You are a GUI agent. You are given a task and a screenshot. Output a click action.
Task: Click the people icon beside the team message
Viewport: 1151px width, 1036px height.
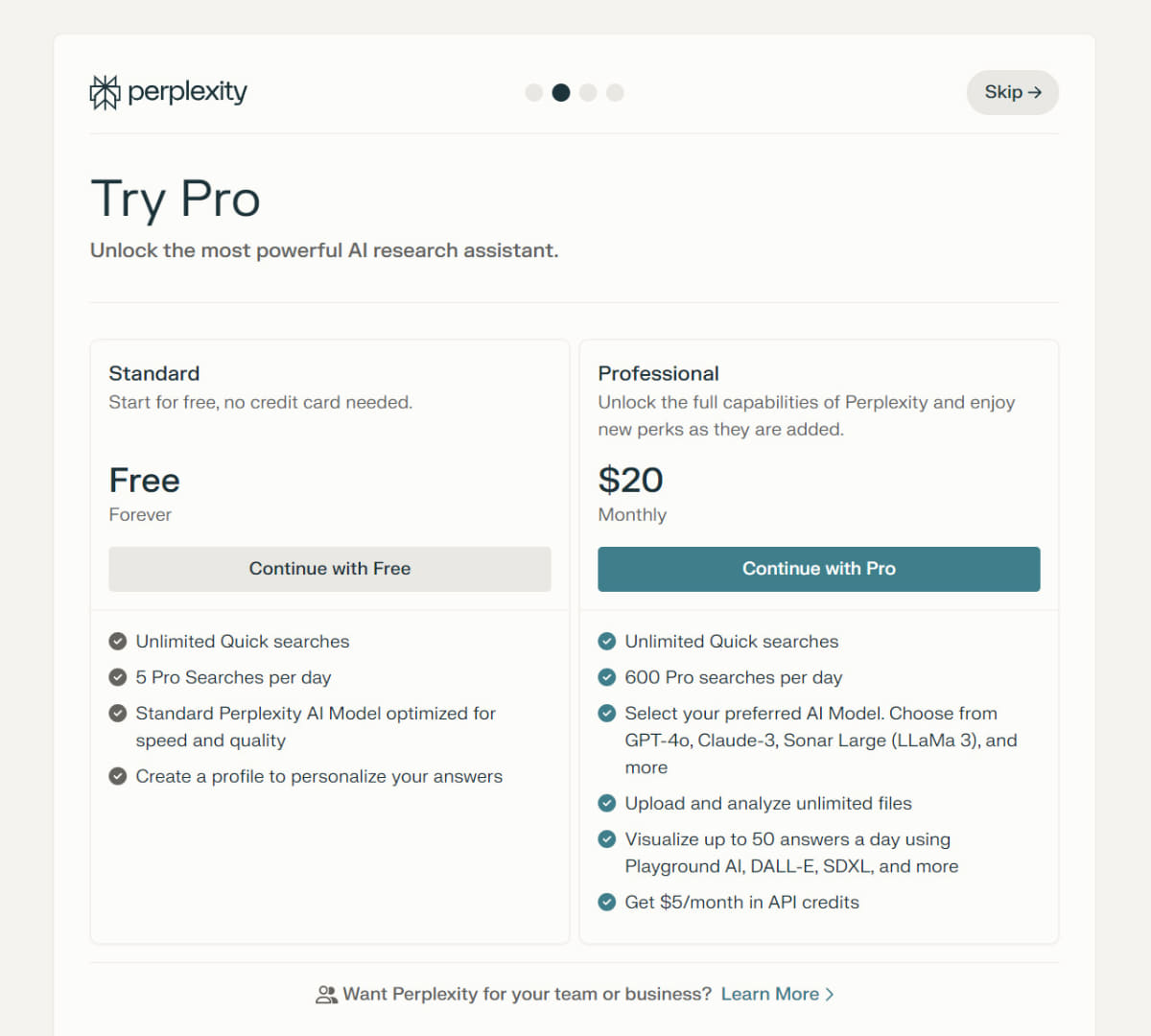(x=326, y=994)
